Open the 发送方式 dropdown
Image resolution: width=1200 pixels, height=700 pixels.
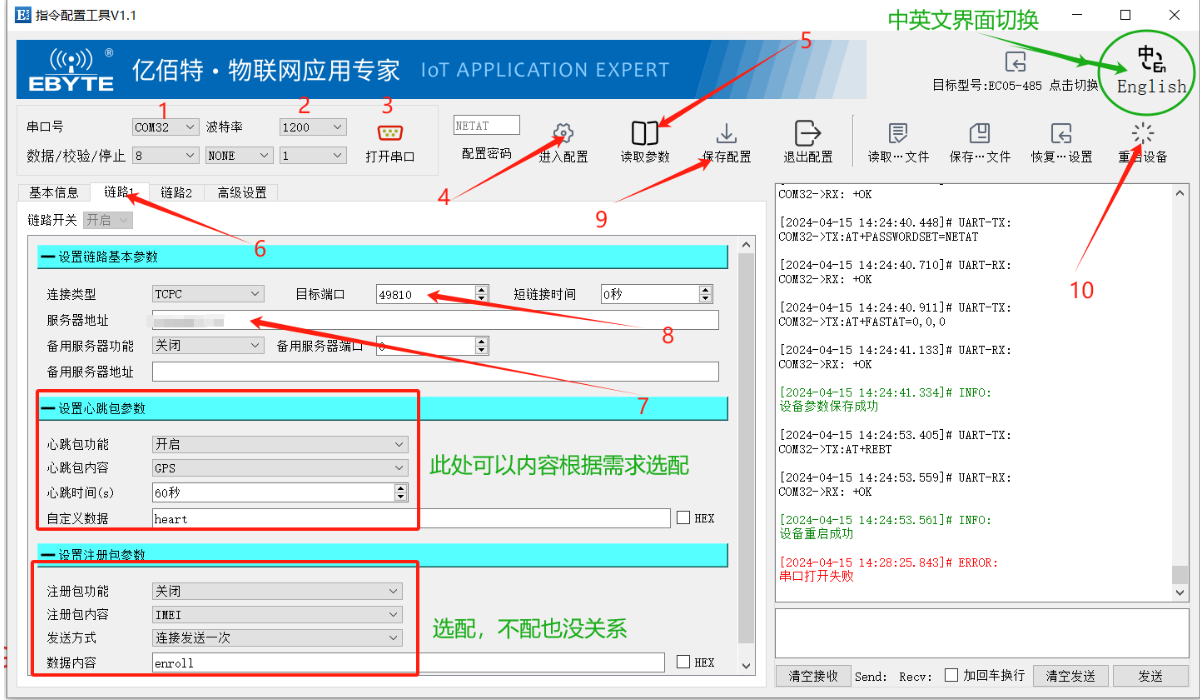277,637
